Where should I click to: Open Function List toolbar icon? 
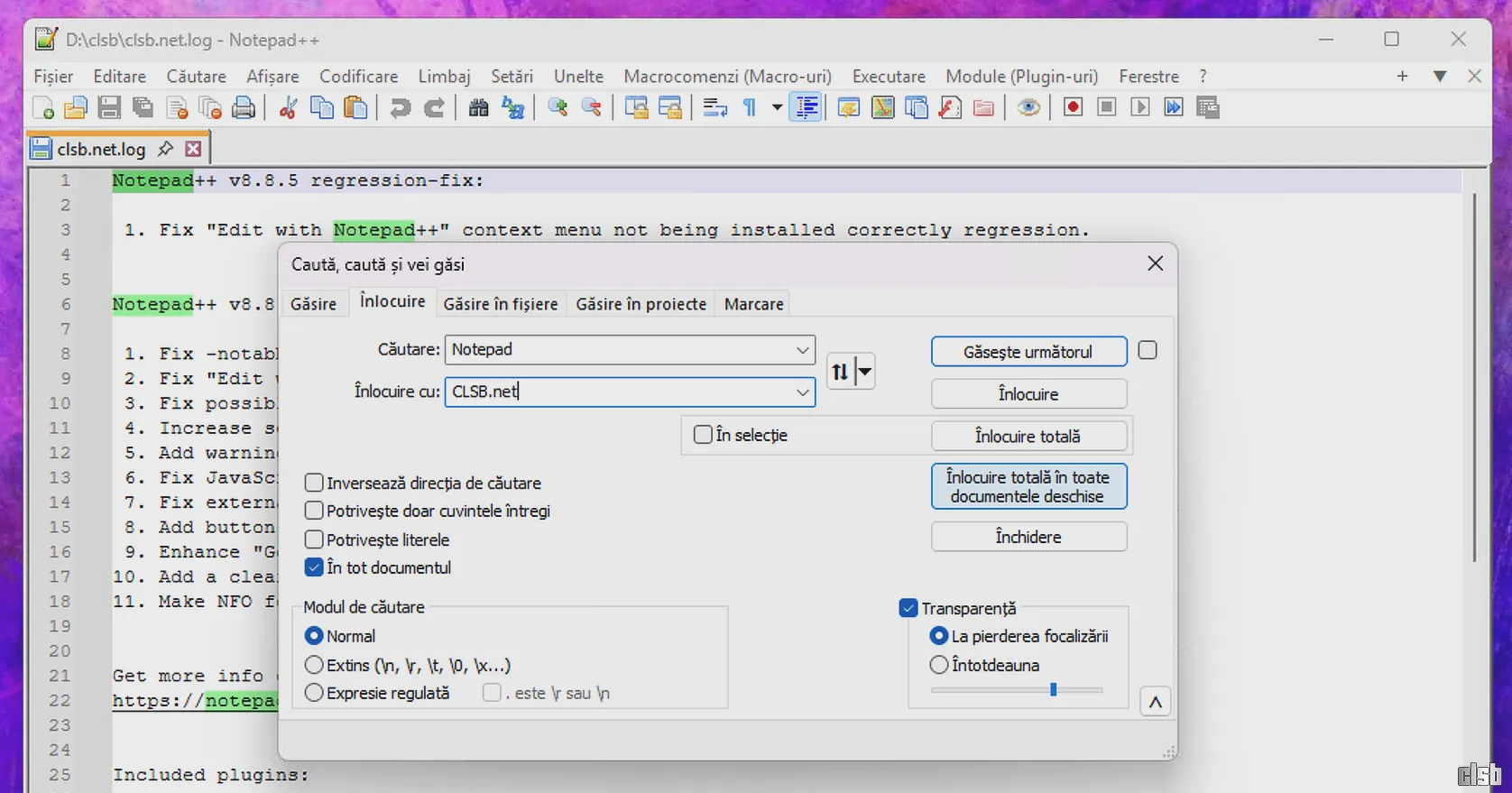[950, 108]
